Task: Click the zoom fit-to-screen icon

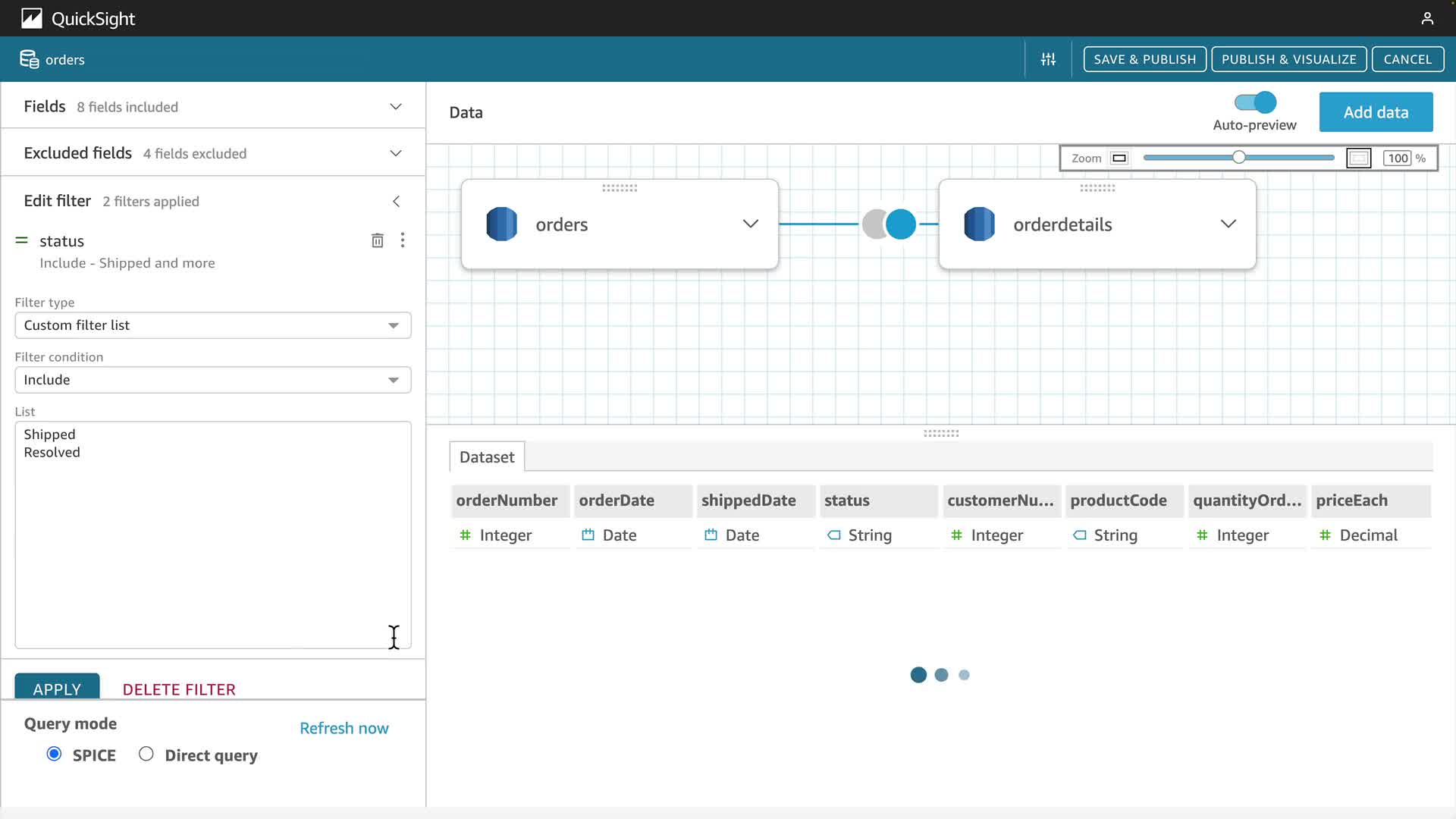Action: coord(1358,158)
